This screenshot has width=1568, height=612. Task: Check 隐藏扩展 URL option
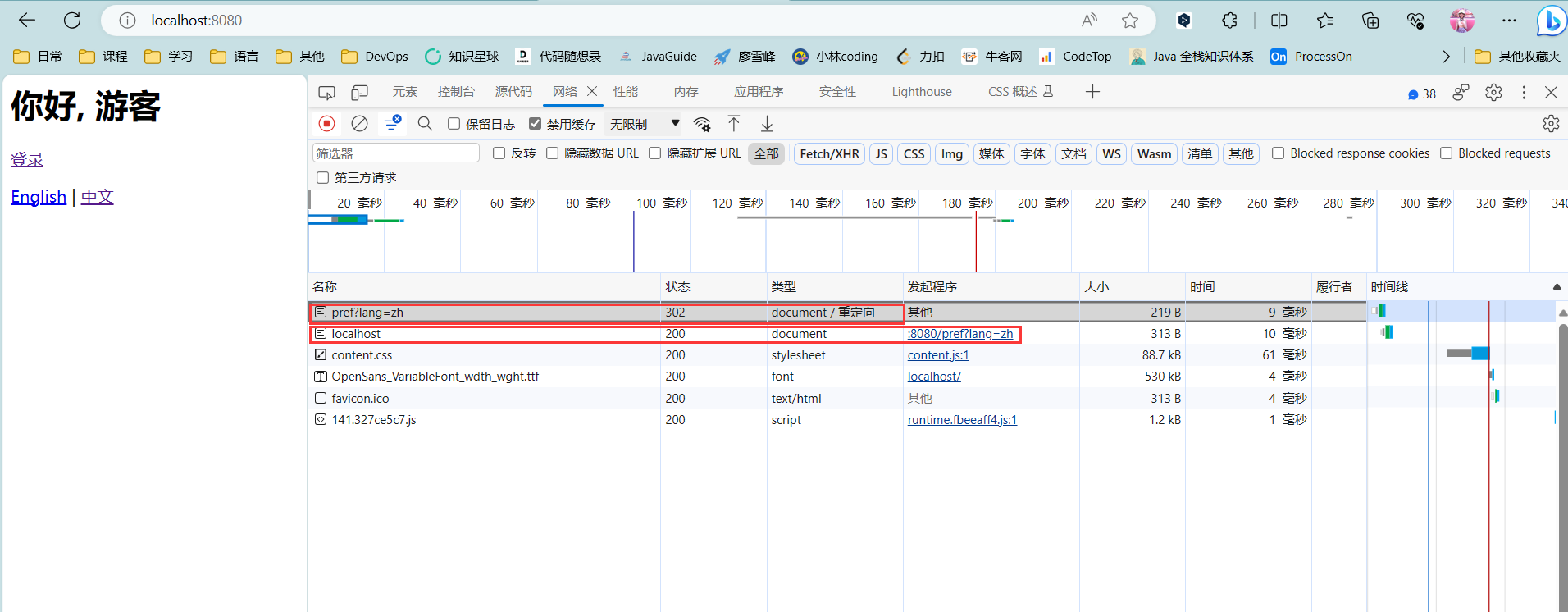(x=654, y=153)
